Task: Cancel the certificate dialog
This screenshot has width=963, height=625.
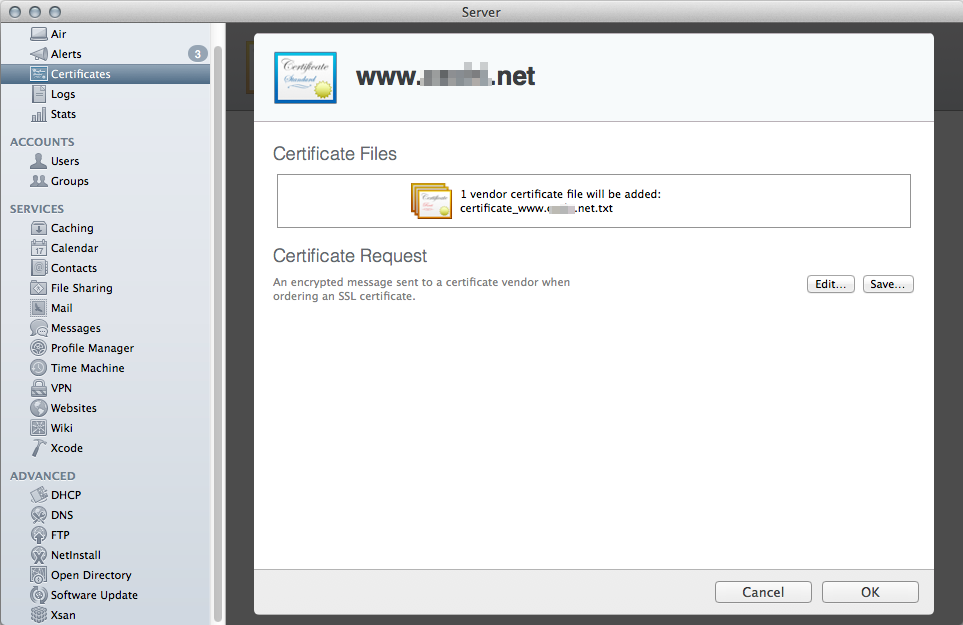Action: 763,592
